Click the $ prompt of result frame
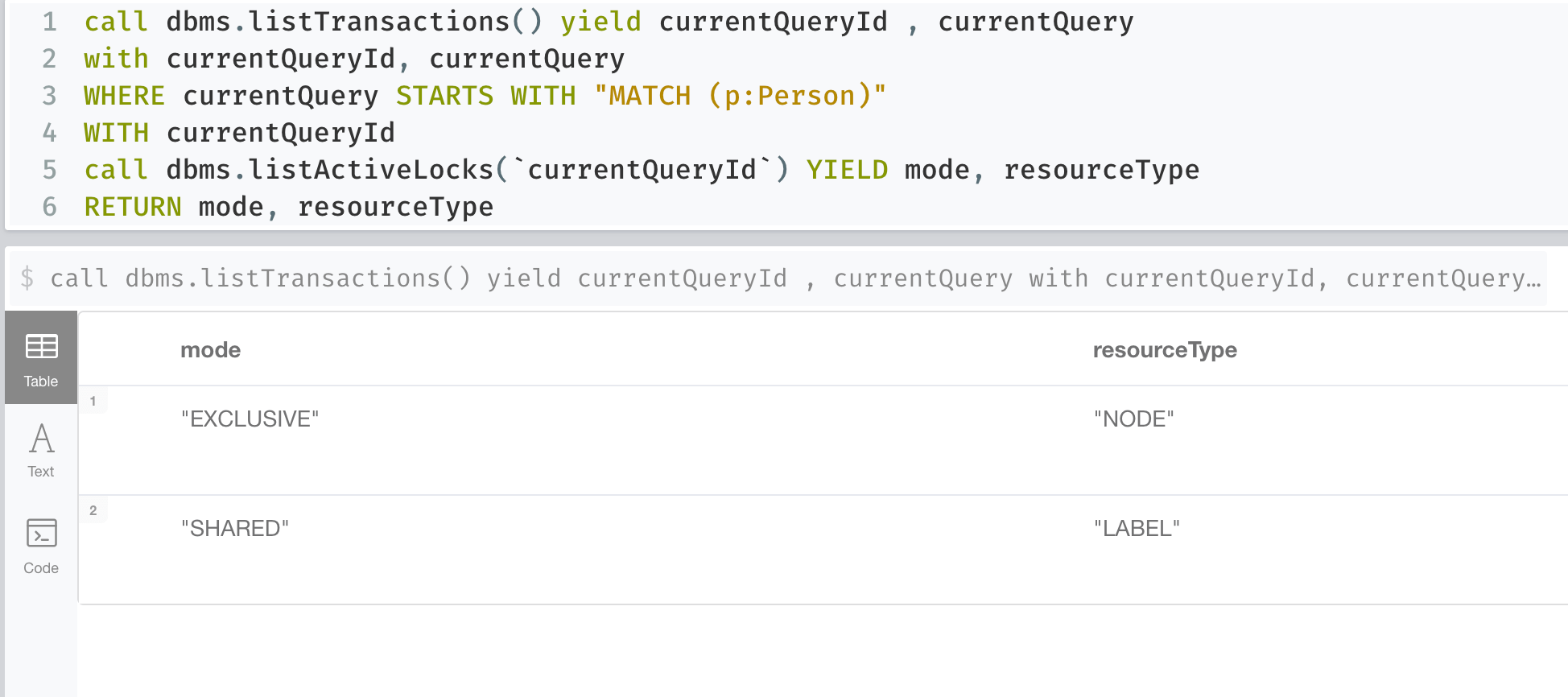Image resolution: width=1568 pixels, height=697 pixels. 27,278
